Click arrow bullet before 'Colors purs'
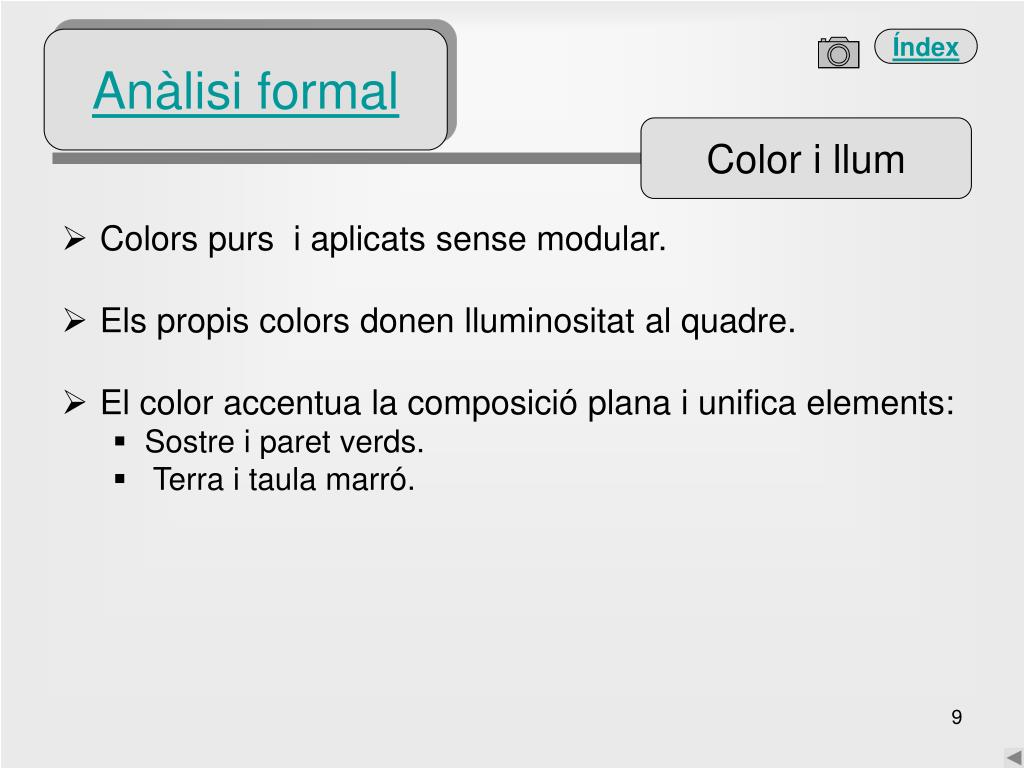Image resolution: width=1024 pixels, height=768 pixels. coord(75,238)
